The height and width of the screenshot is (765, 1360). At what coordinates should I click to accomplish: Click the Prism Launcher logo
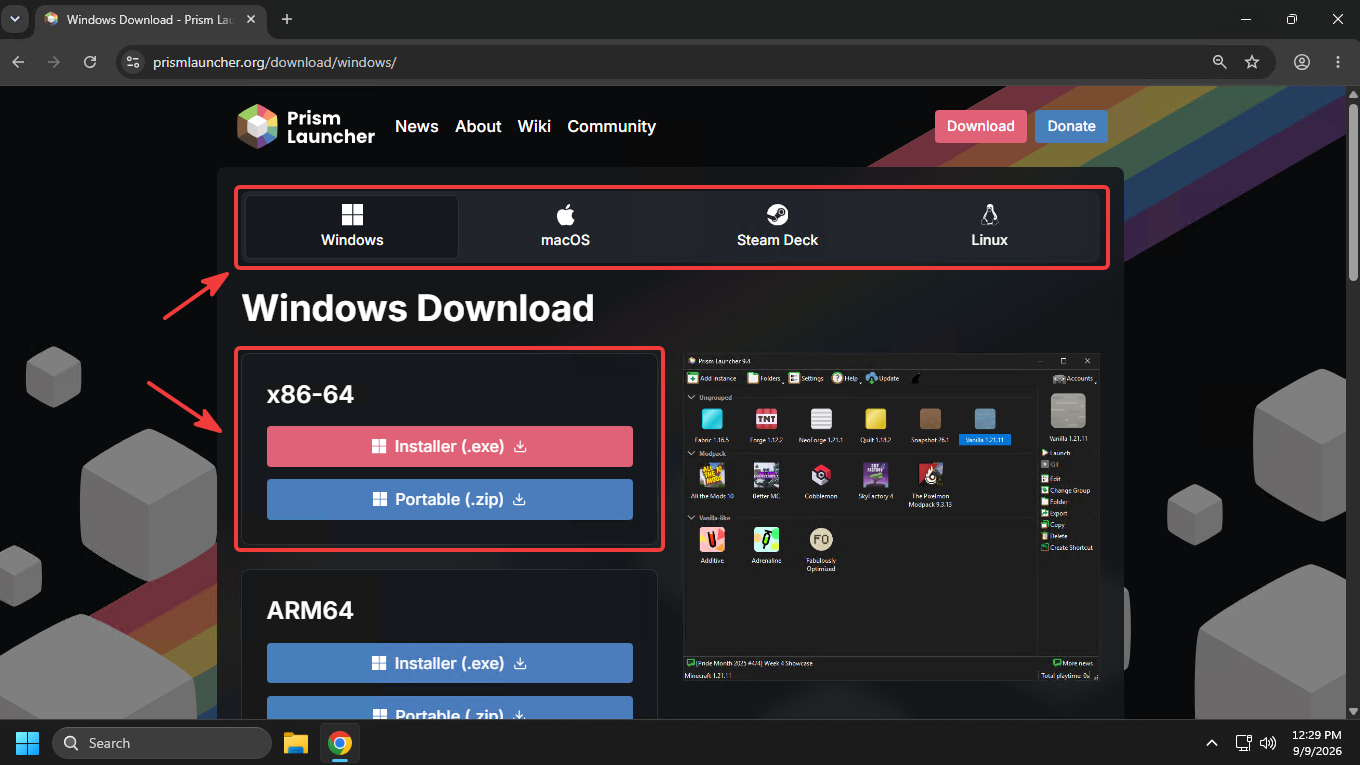point(306,126)
